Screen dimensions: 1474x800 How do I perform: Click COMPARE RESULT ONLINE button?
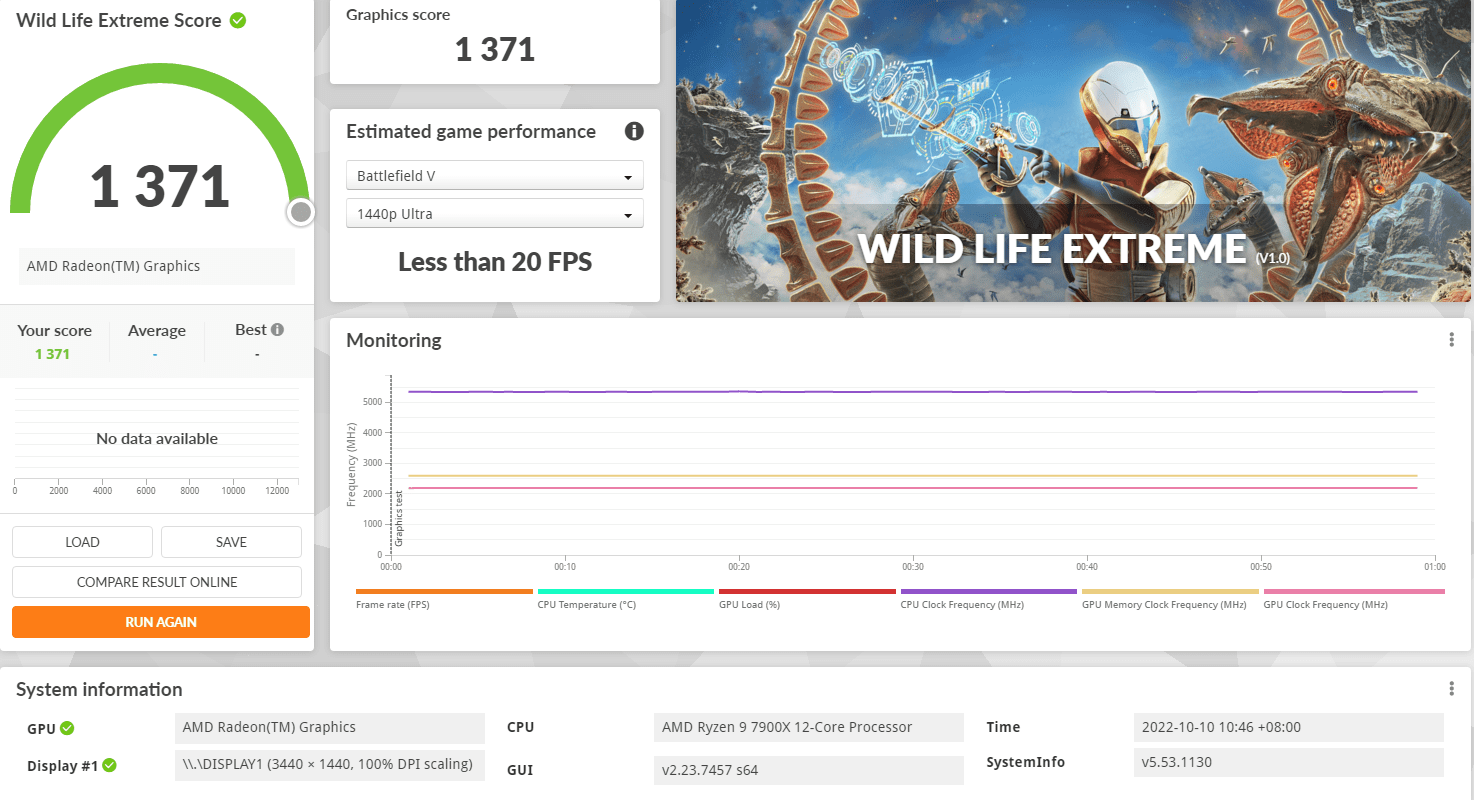pos(157,582)
